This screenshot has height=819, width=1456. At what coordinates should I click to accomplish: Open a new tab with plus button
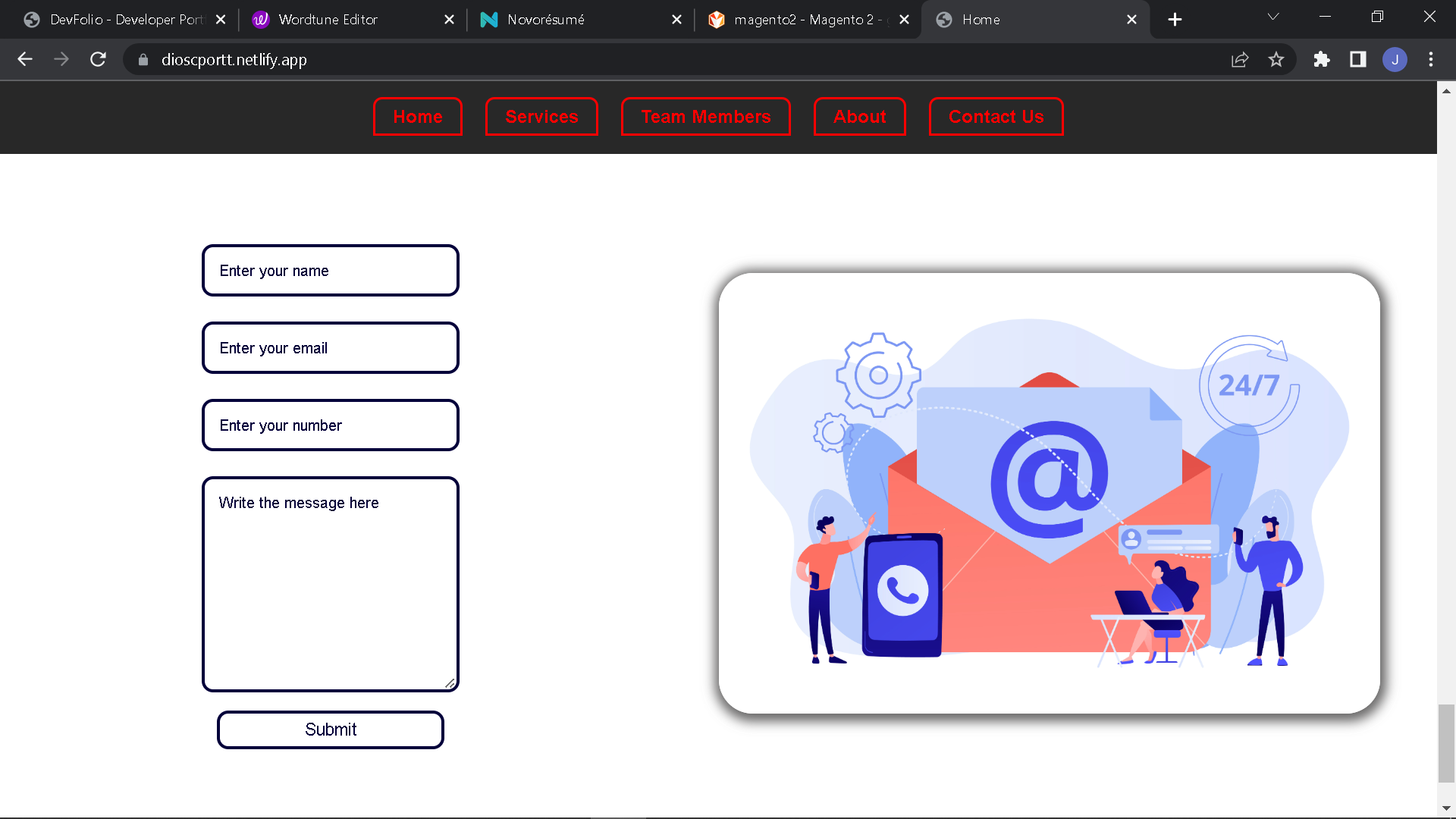click(x=1175, y=20)
